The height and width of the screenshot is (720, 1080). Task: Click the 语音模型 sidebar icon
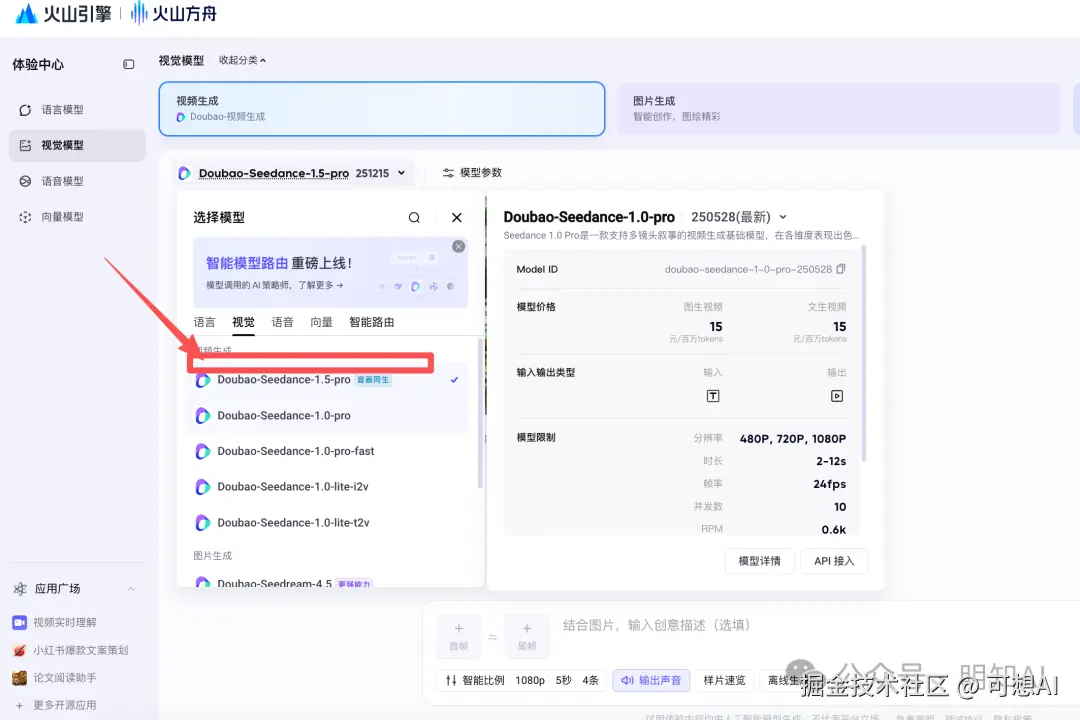click(25, 181)
